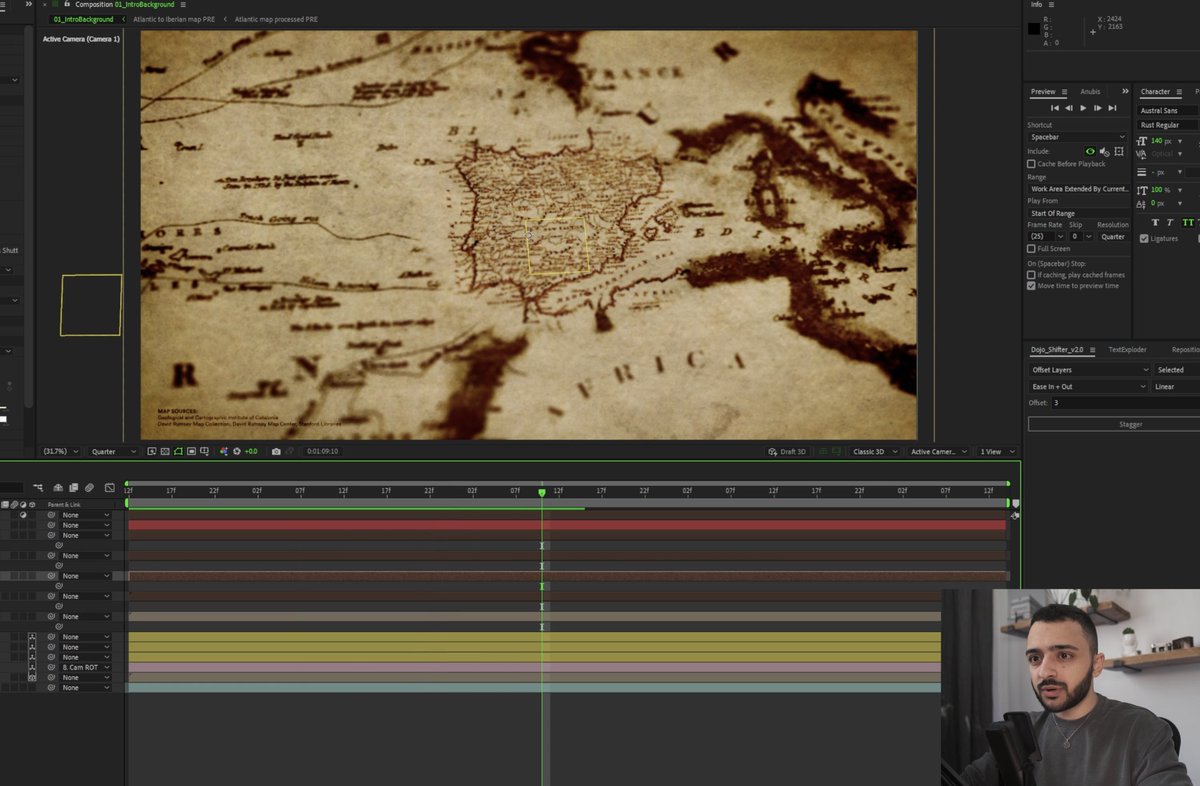
Task: Open Atlantic map processed PRE breadcrumb
Action: pyautogui.click(x=276, y=19)
